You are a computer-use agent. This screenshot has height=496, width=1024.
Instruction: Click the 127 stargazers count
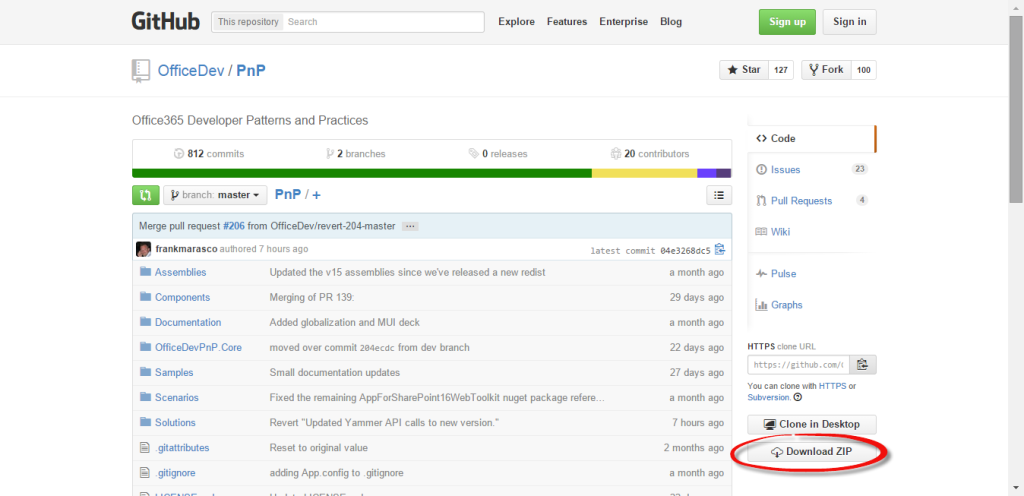[x=780, y=70]
